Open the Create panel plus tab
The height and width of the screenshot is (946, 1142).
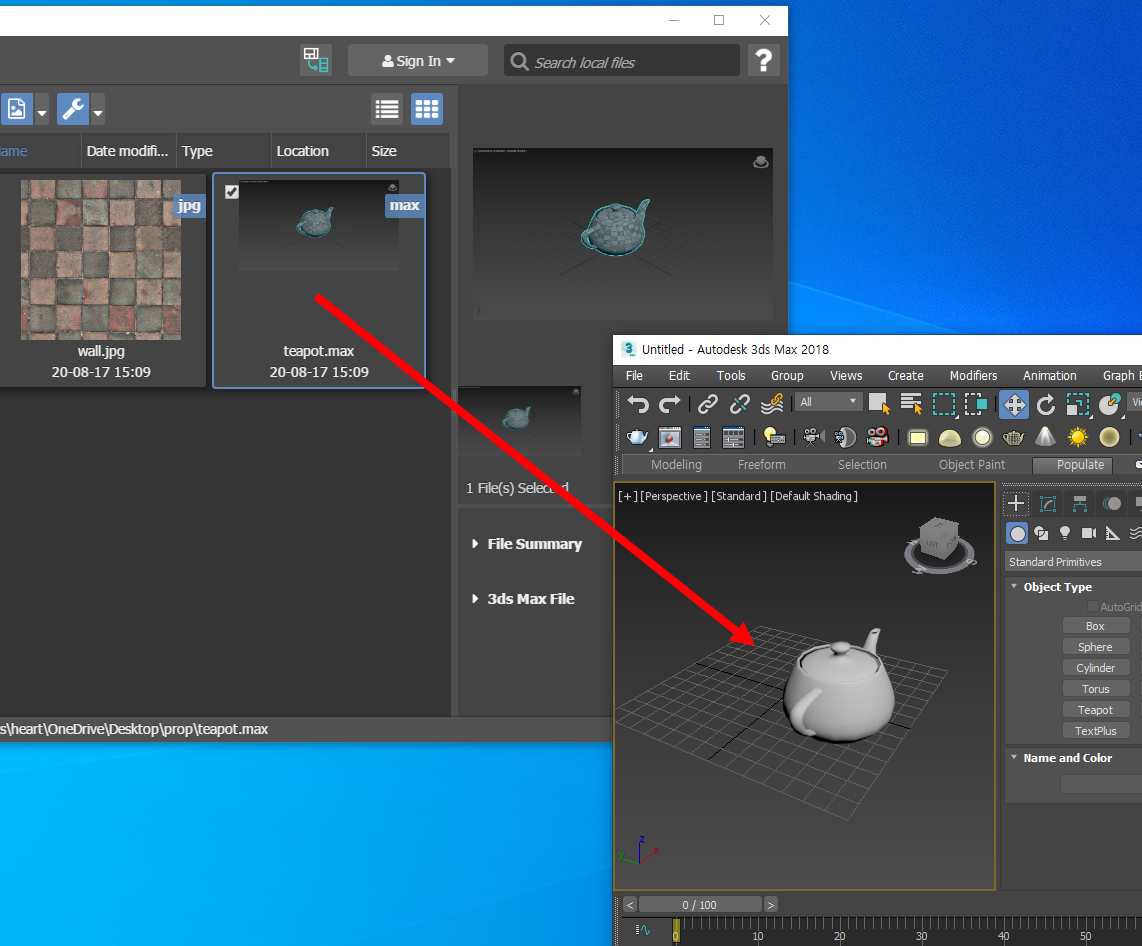(x=1016, y=503)
